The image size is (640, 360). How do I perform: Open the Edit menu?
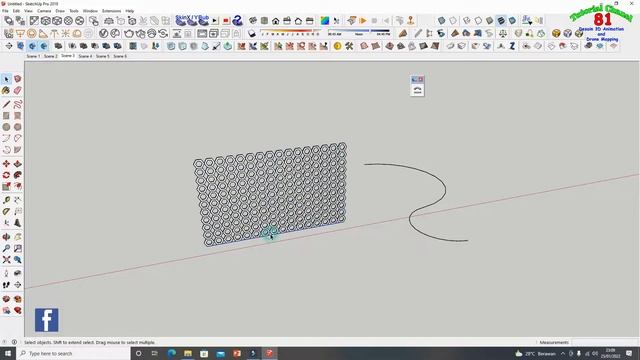[16, 11]
